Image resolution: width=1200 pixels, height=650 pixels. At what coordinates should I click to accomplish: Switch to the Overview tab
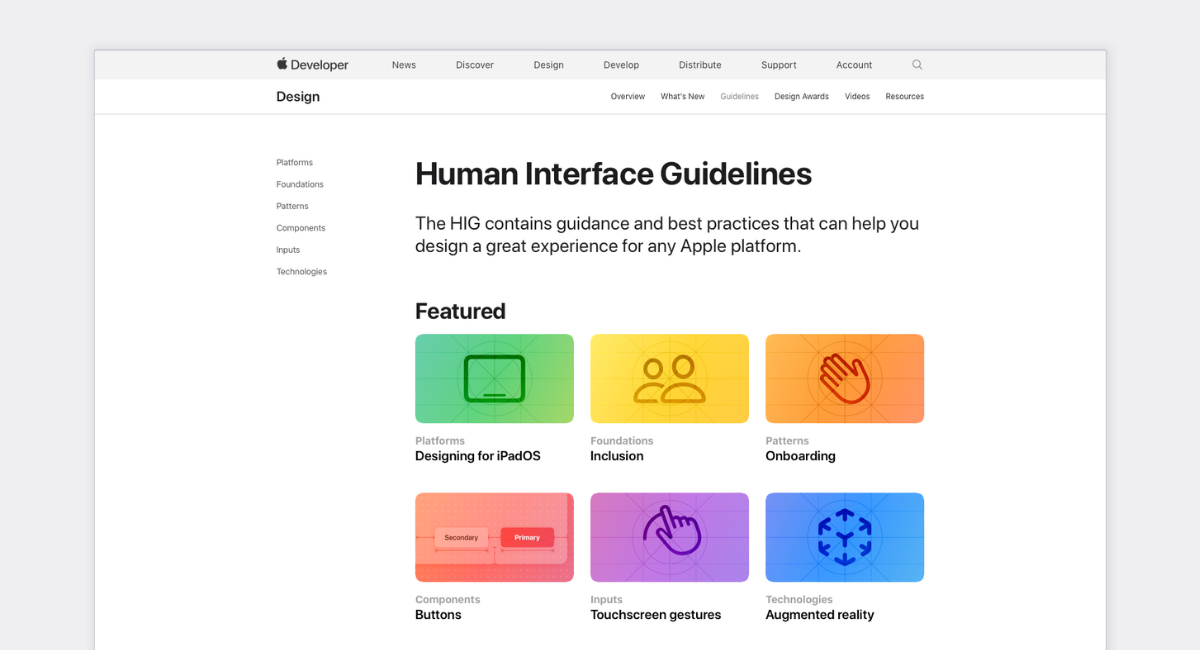point(628,97)
